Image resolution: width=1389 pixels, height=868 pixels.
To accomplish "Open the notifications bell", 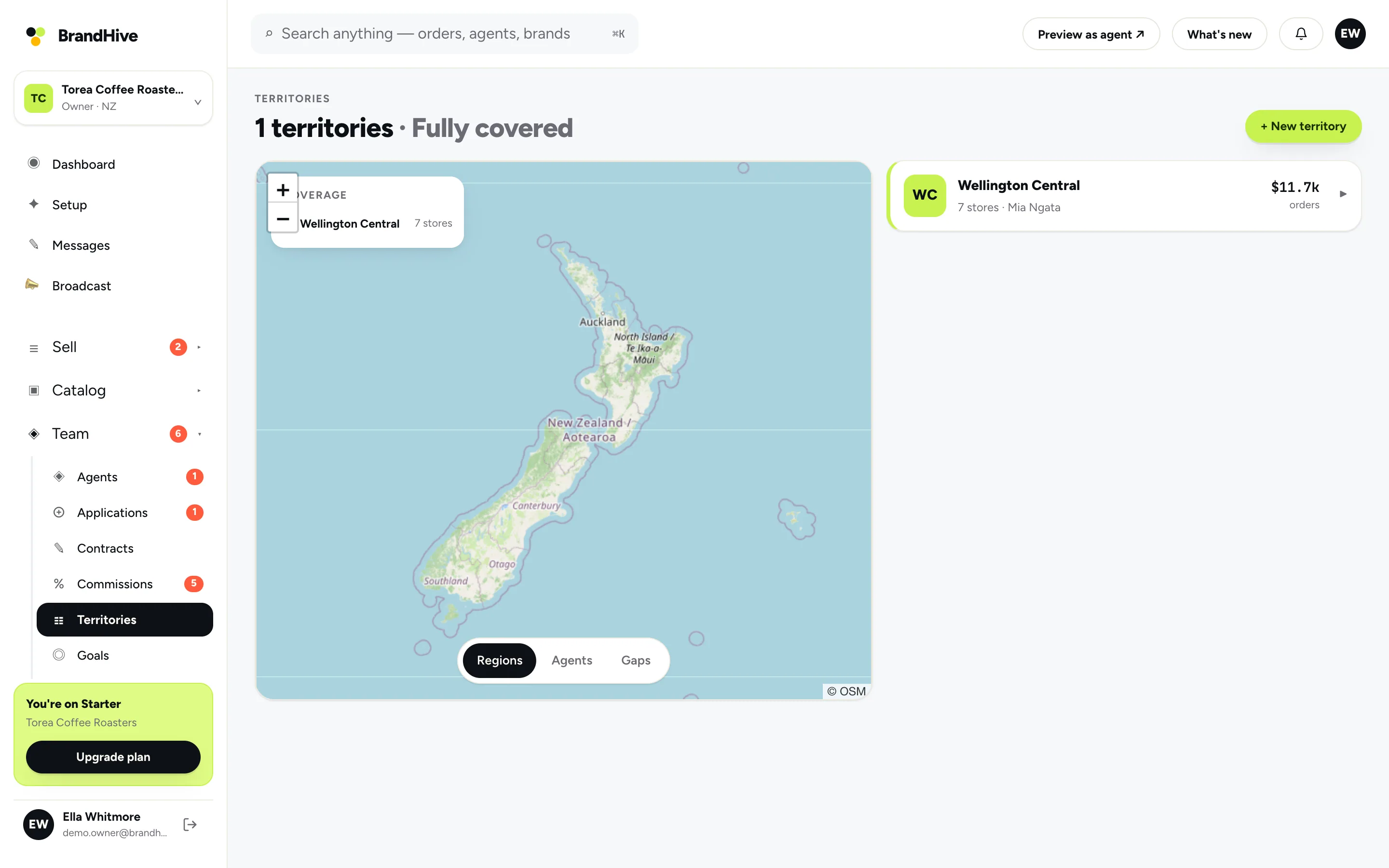I will coord(1301,34).
